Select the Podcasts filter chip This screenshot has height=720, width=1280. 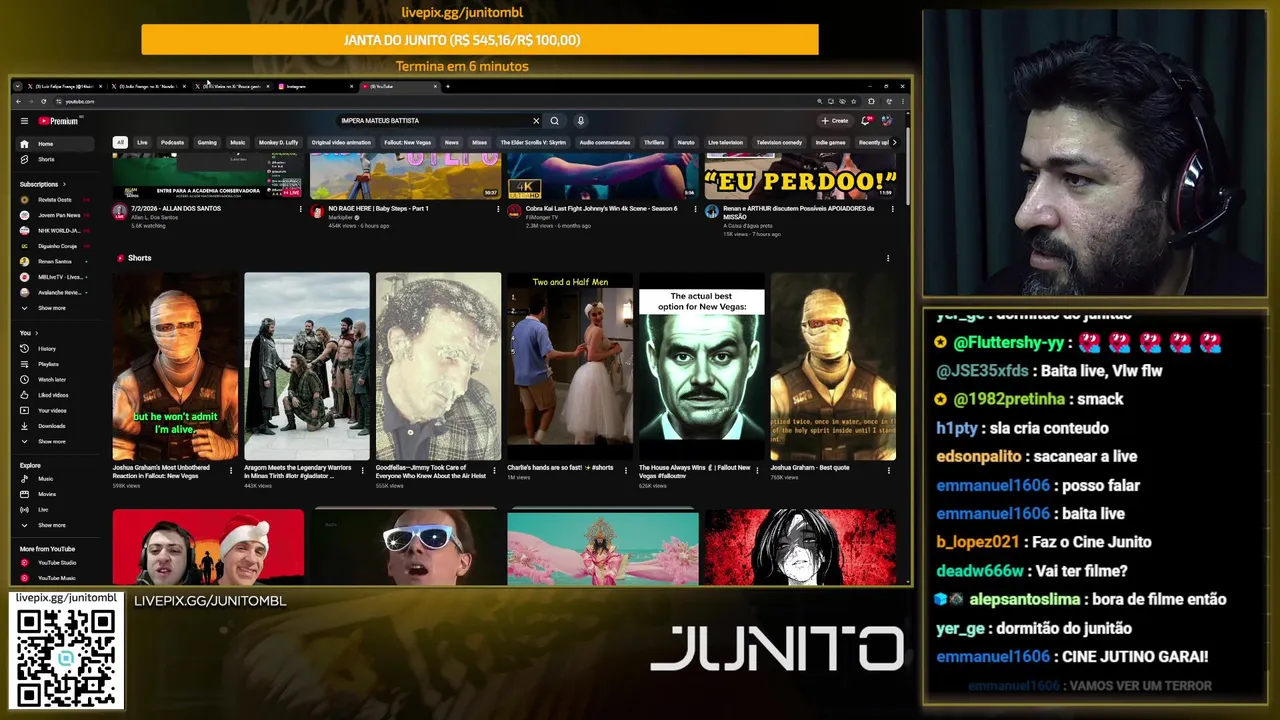click(173, 142)
